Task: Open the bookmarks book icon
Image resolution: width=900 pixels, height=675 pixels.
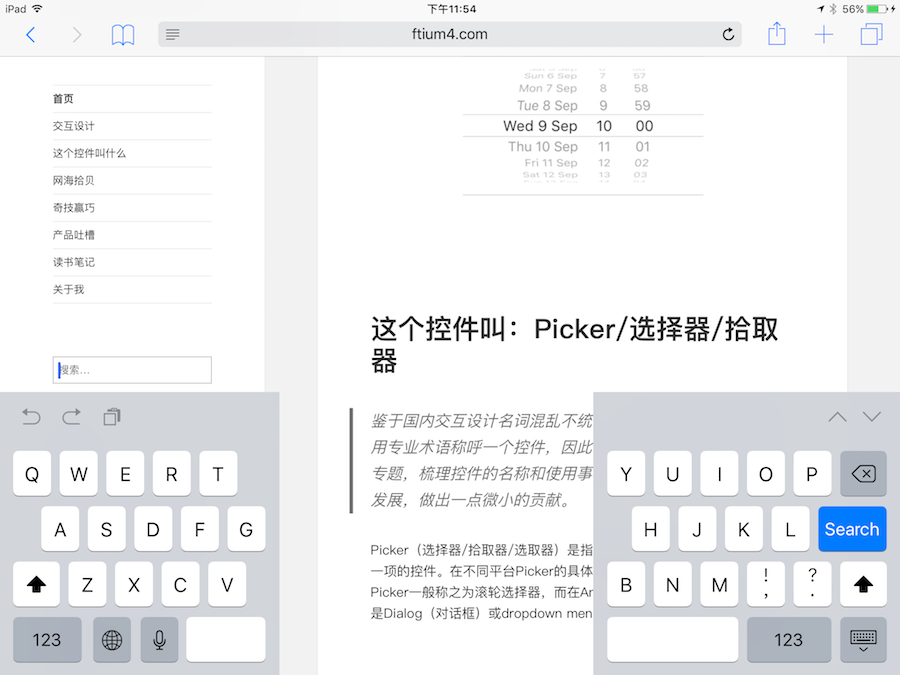Action: (x=123, y=35)
